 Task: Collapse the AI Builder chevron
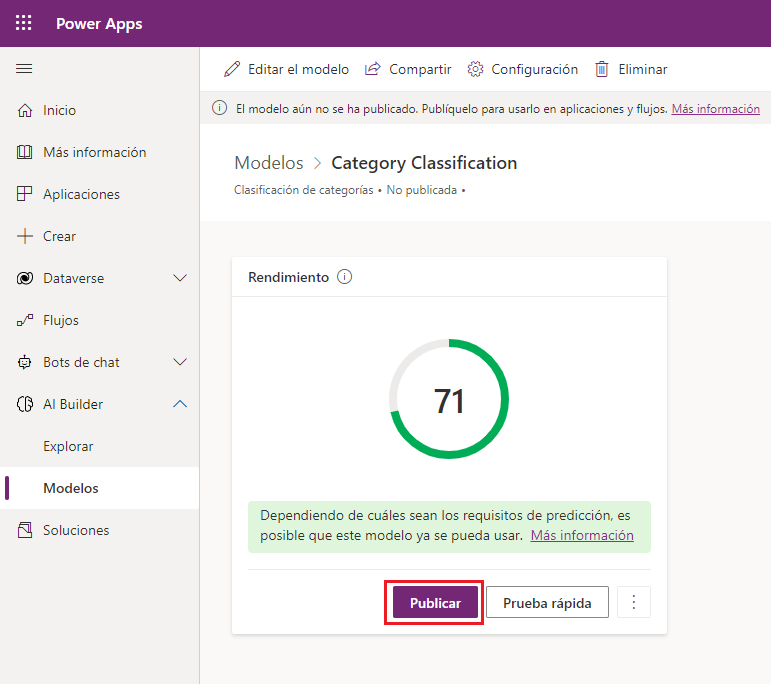coord(180,404)
